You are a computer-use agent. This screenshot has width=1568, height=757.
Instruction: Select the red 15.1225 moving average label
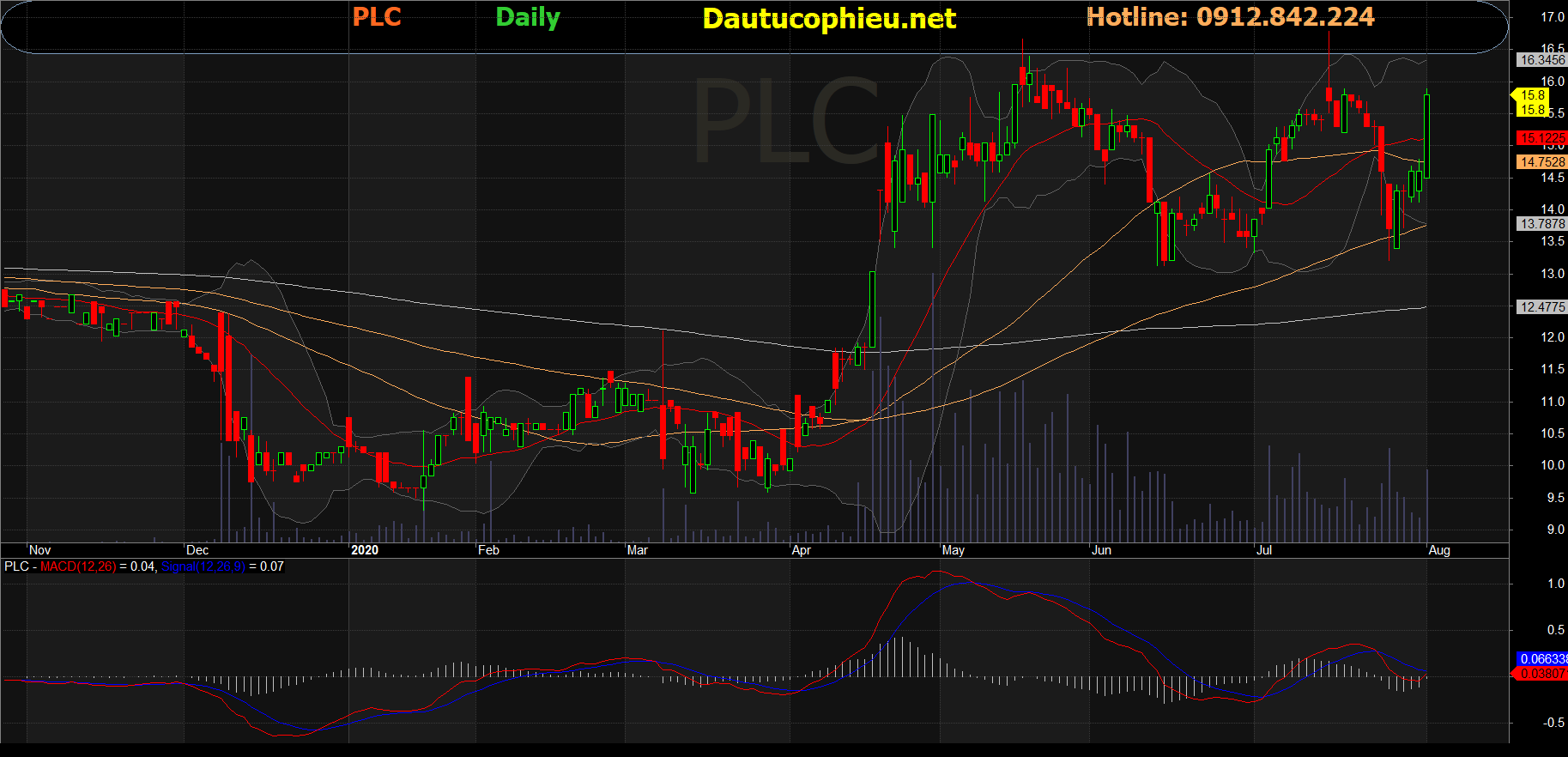tap(1542, 138)
